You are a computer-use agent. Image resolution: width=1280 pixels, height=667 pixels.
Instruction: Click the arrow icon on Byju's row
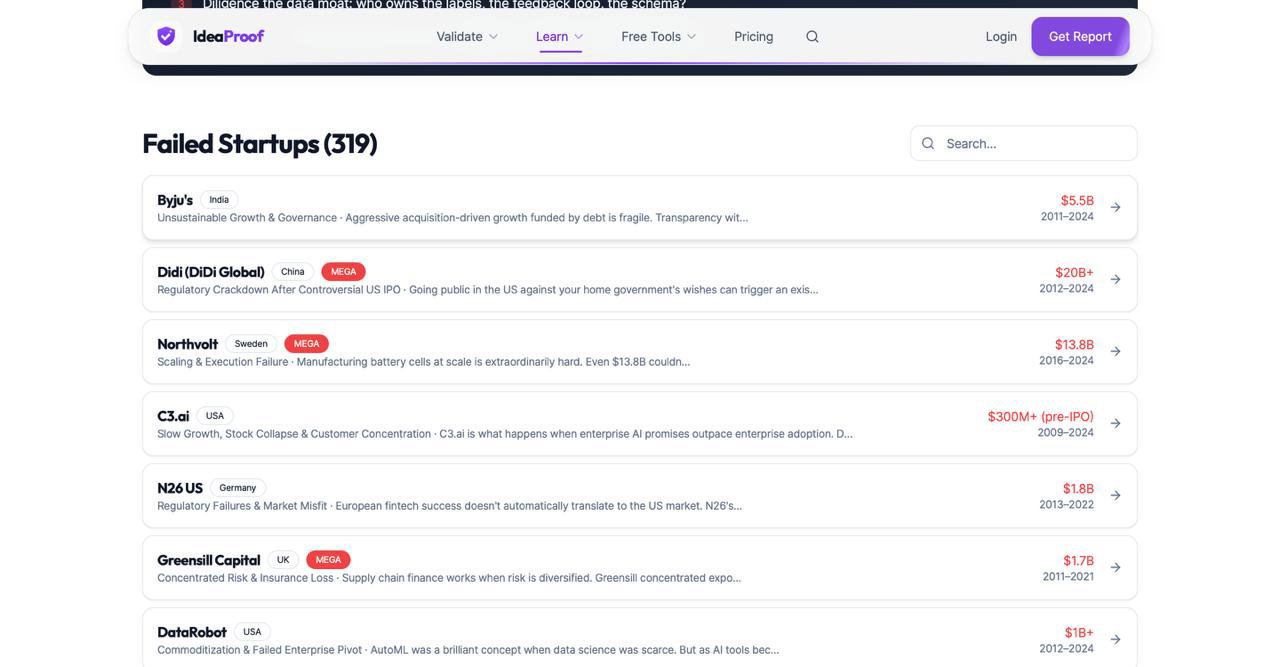click(x=1115, y=208)
